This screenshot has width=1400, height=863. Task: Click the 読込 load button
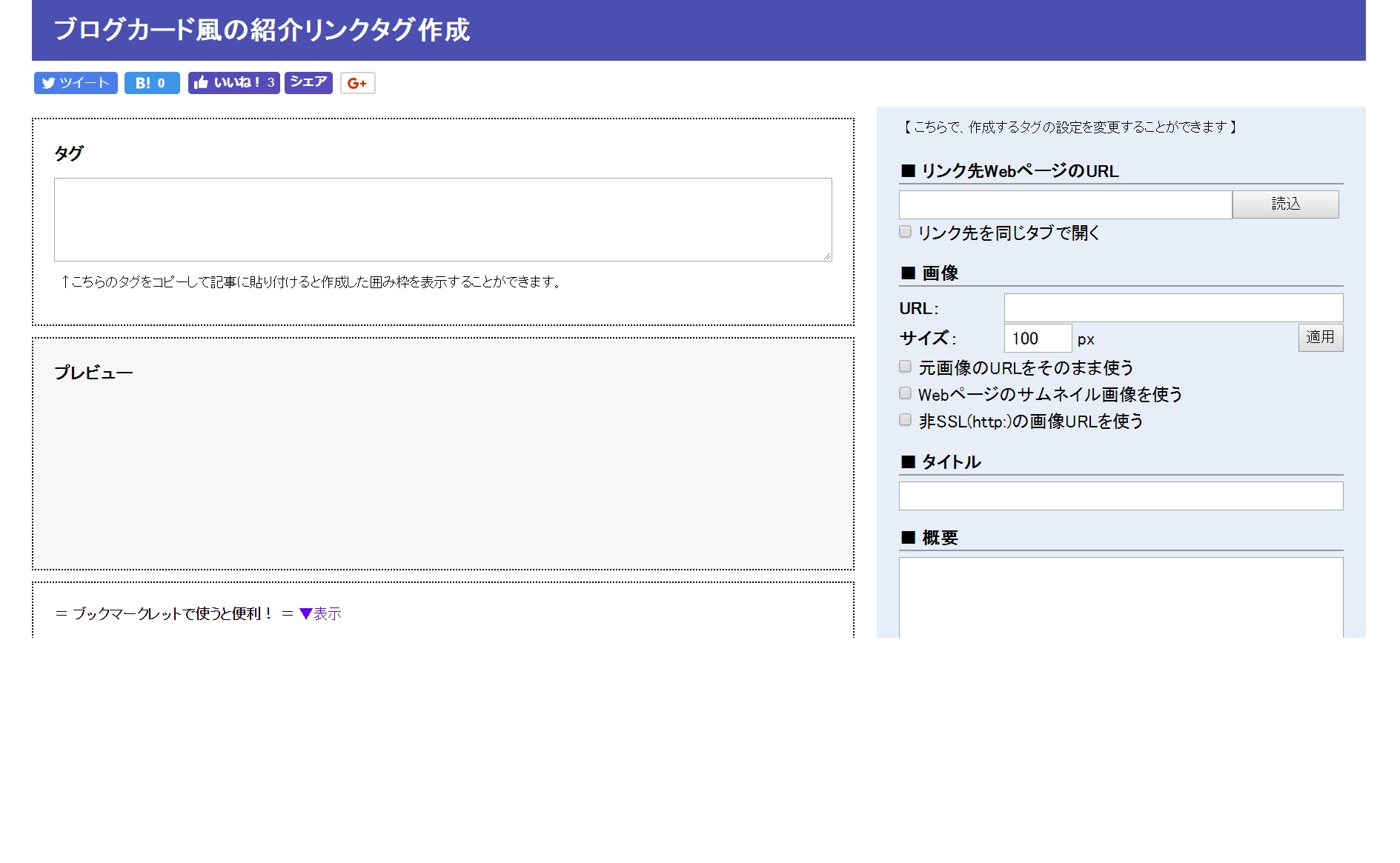point(1286,204)
